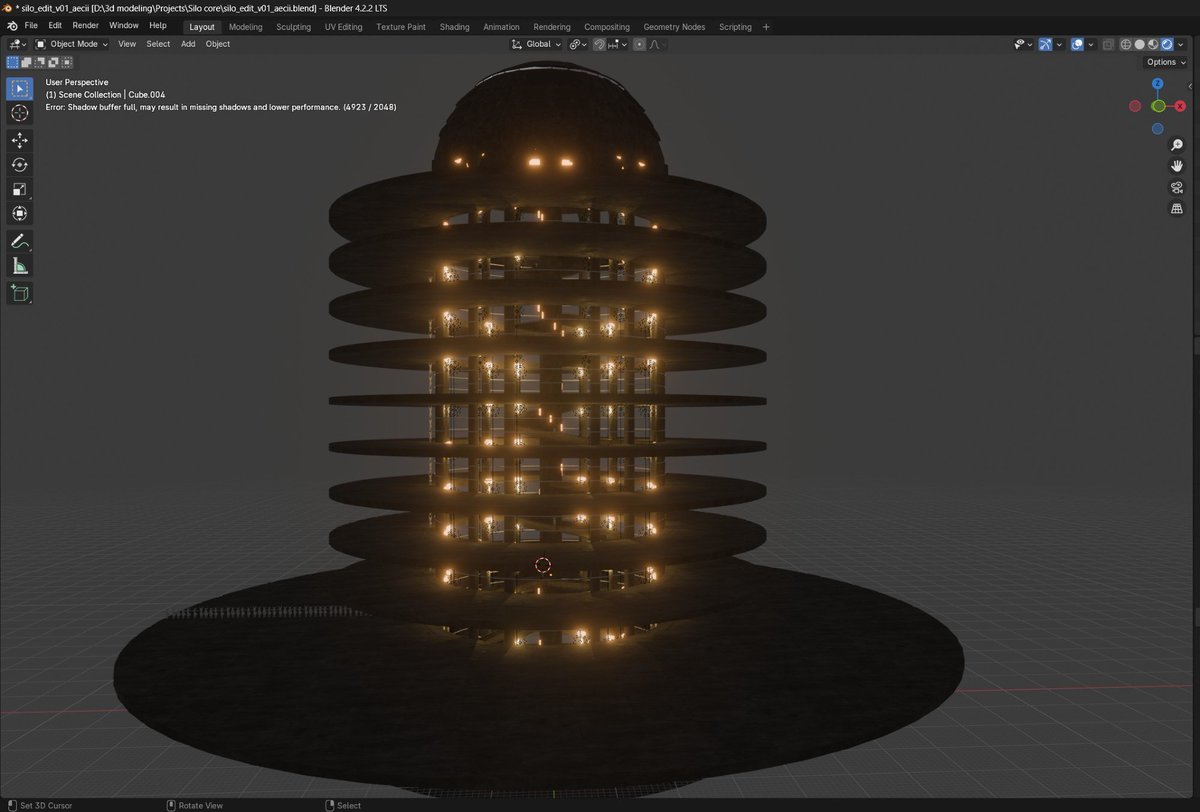Click the Pan view hand icon
The height and width of the screenshot is (812, 1200).
1177,166
